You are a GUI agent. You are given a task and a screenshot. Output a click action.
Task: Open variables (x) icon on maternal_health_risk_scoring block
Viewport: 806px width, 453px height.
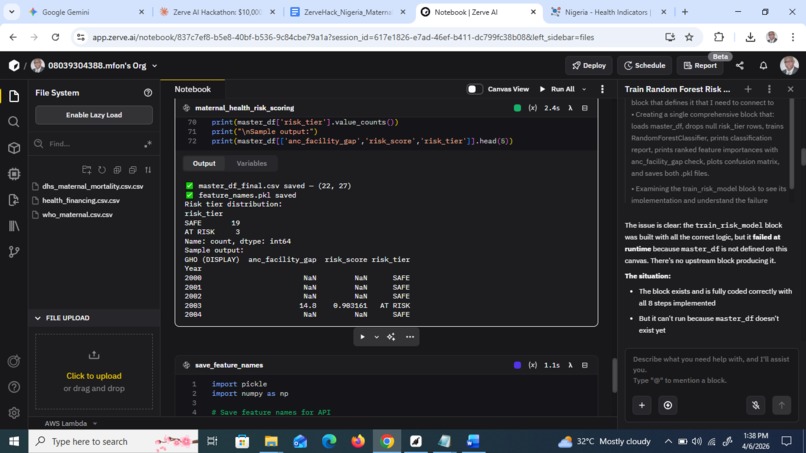pos(533,108)
